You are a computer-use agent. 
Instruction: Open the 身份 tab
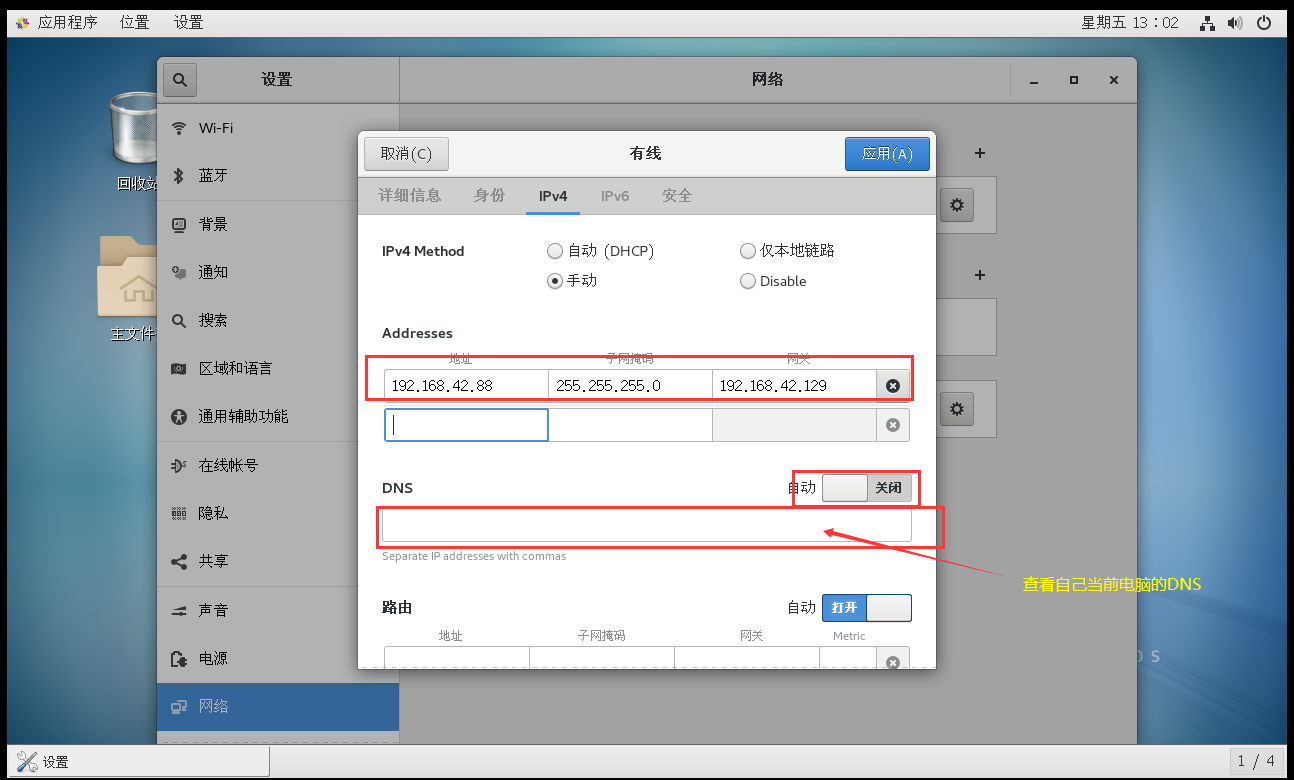click(489, 196)
